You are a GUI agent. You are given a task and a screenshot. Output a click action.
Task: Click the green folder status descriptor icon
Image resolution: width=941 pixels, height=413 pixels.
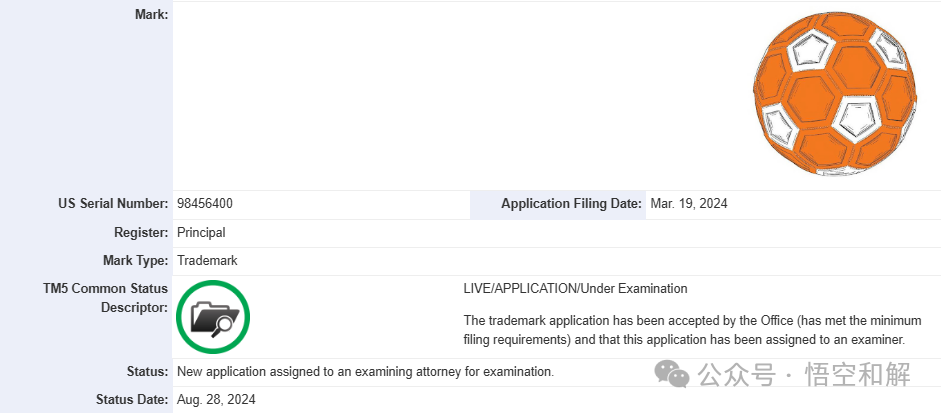(x=213, y=317)
